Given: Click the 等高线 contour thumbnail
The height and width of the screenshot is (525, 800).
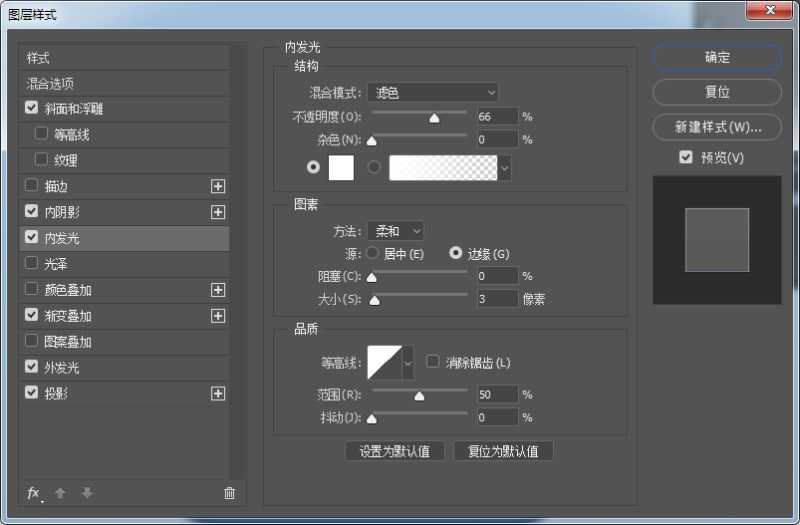Looking at the screenshot, I should (385, 363).
